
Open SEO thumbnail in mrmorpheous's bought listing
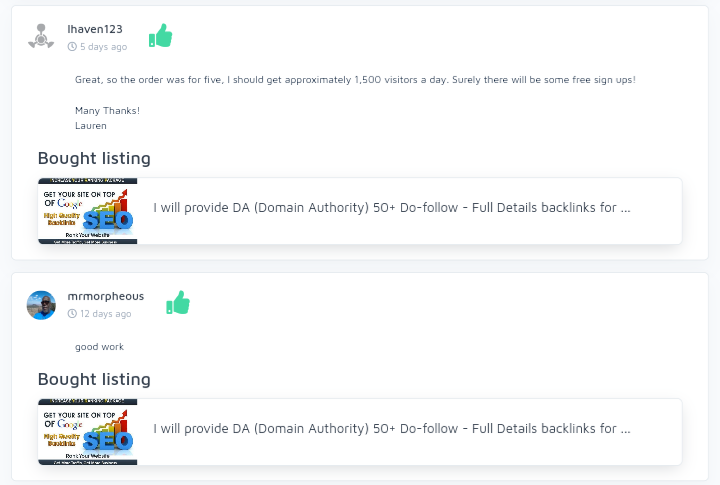click(87, 432)
